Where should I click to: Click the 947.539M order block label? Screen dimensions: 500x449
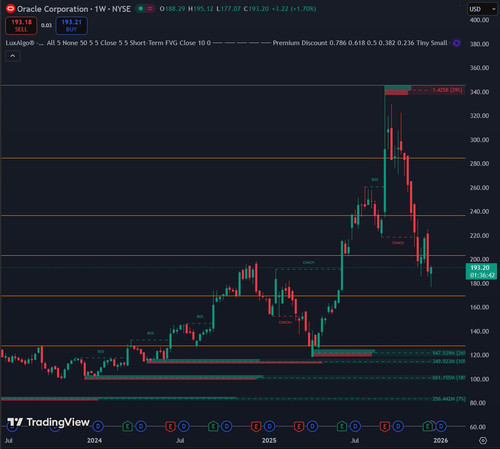pos(449,353)
